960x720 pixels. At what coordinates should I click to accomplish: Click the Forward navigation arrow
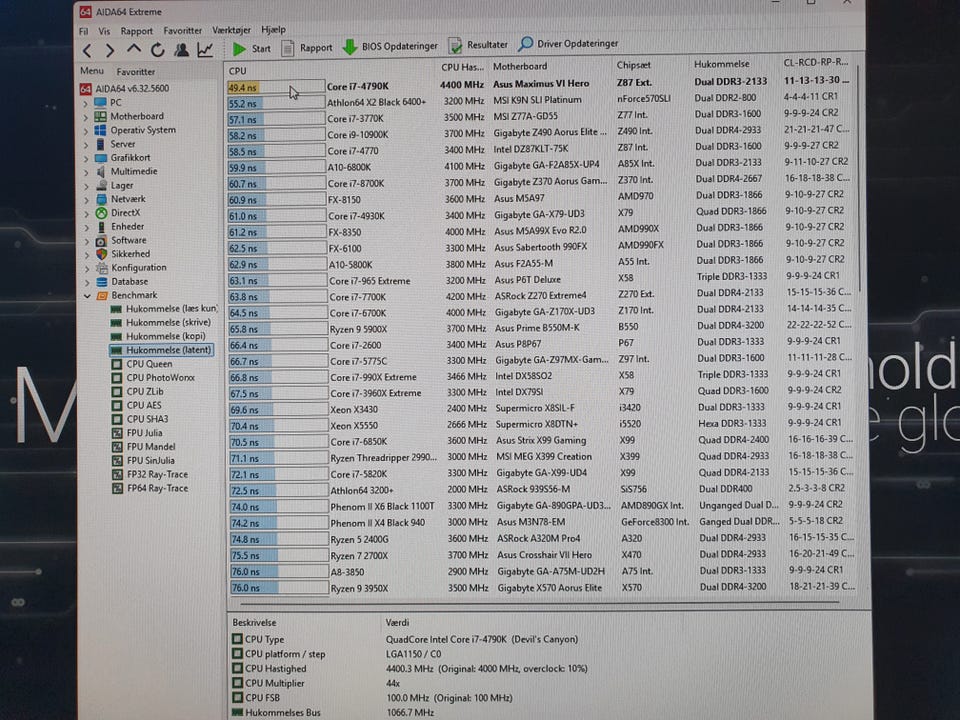coord(110,50)
